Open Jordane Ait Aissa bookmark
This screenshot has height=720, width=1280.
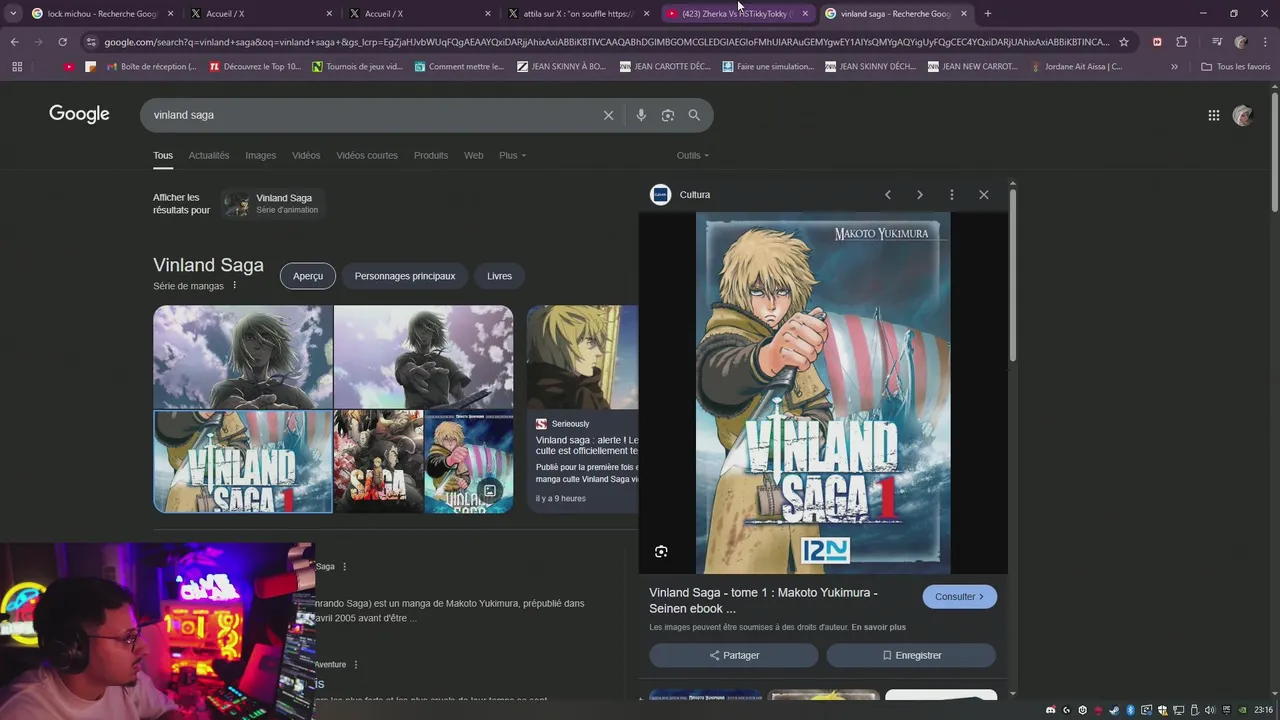(1075, 67)
